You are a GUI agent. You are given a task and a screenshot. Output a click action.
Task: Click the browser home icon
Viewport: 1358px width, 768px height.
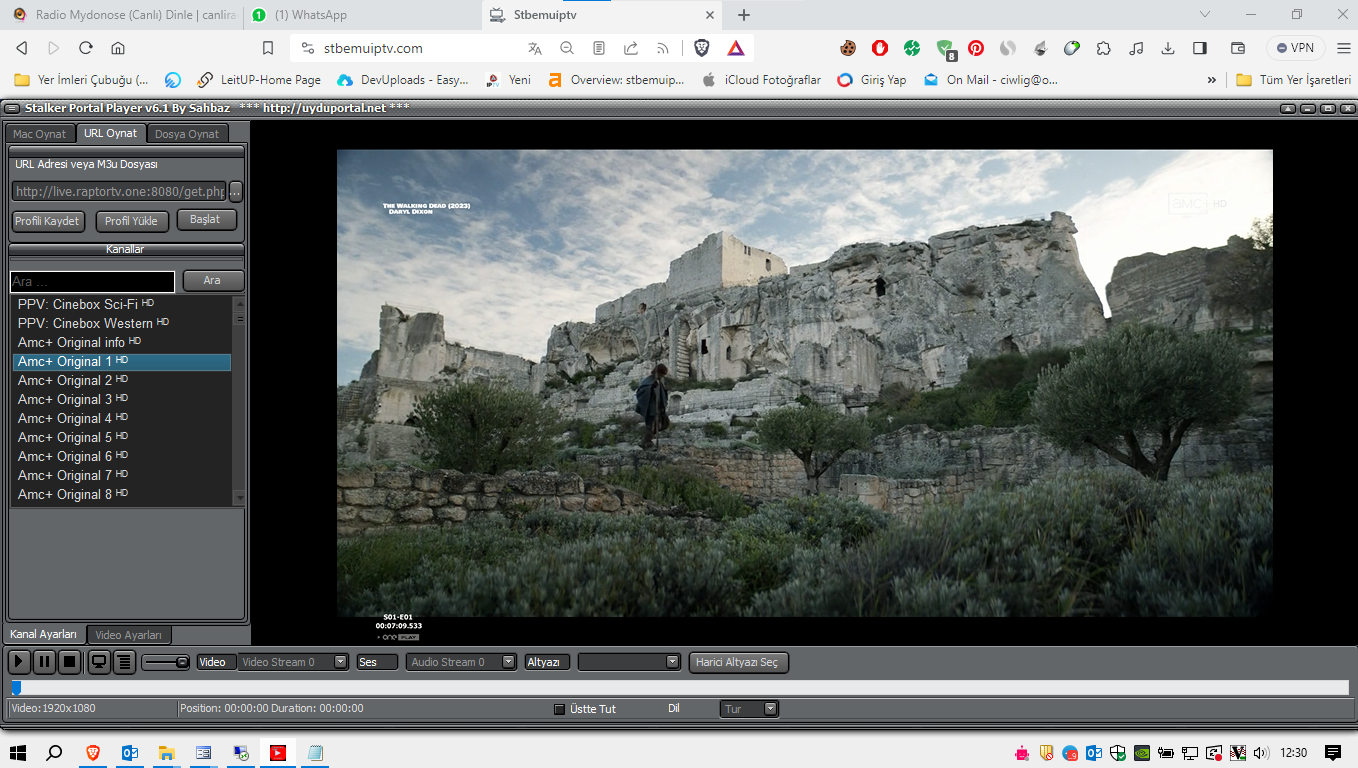point(118,48)
